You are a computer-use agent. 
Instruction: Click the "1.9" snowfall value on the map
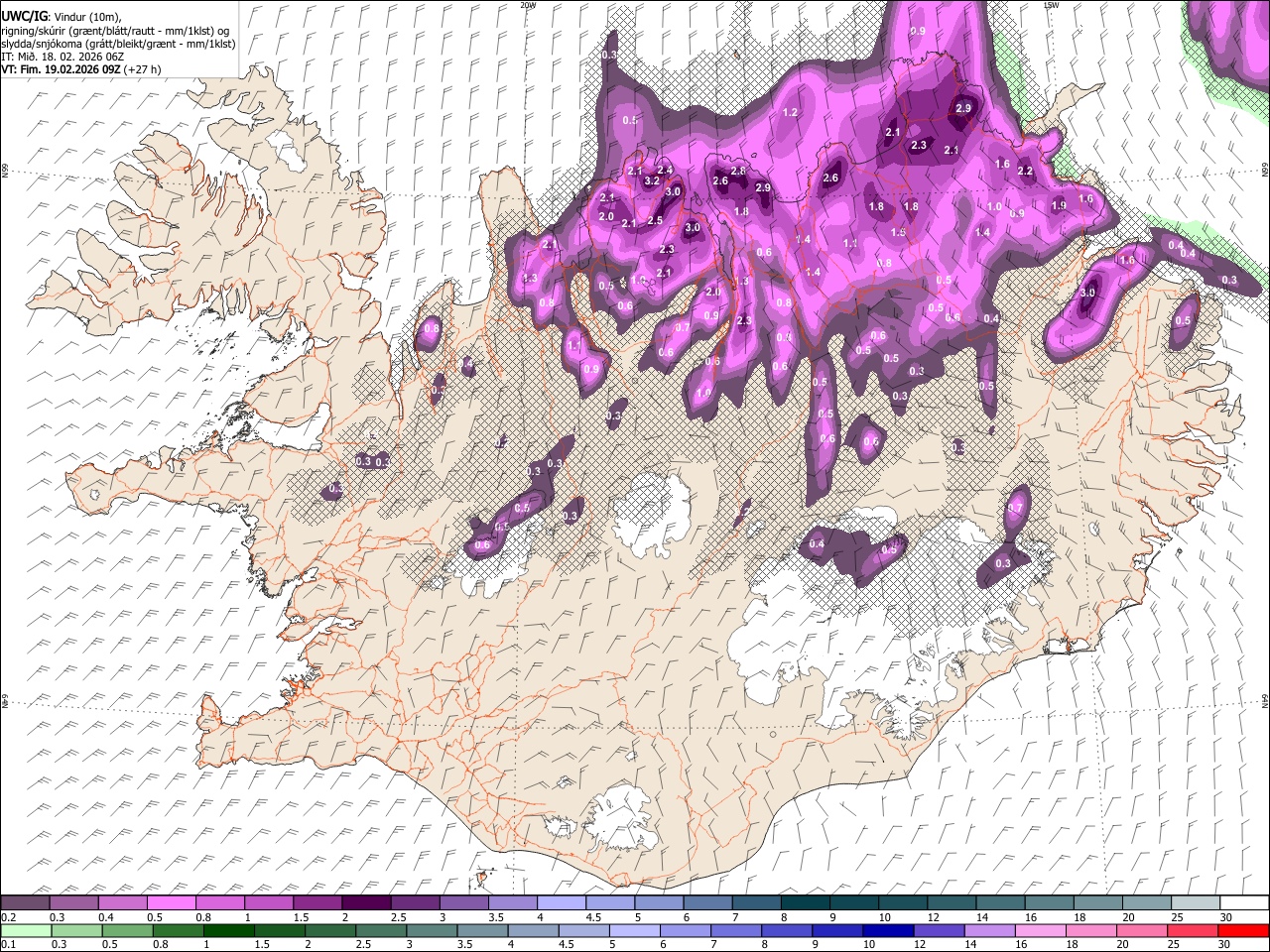coord(1059,205)
